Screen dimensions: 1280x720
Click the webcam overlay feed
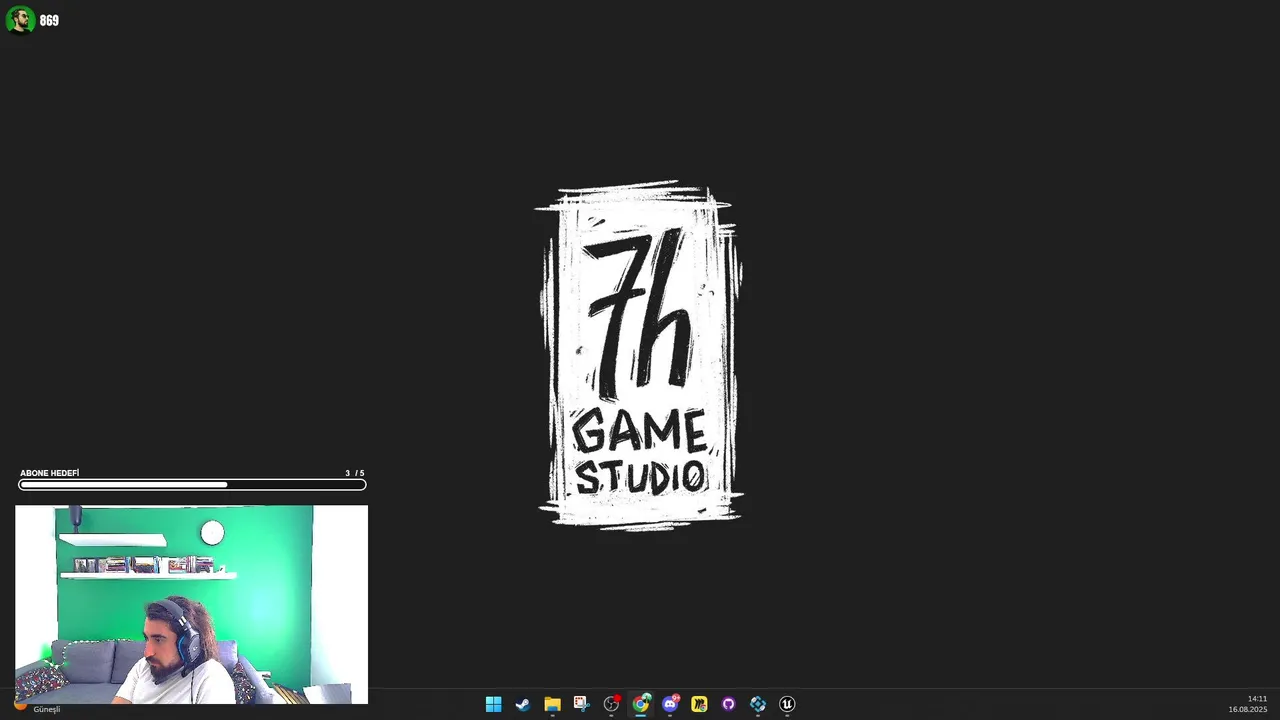pos(191,604)
